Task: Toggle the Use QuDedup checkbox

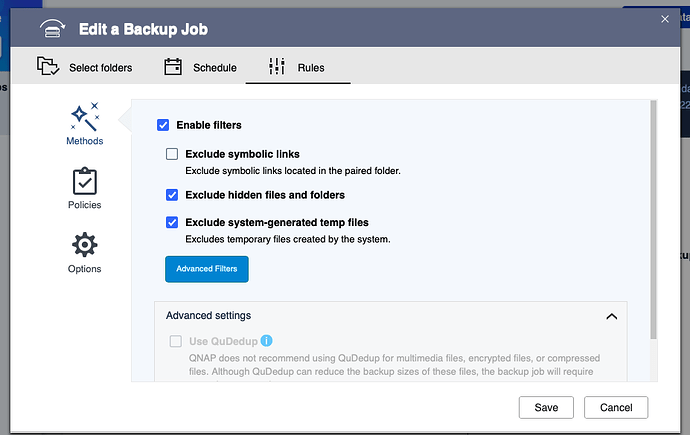Action: point(176,341)
